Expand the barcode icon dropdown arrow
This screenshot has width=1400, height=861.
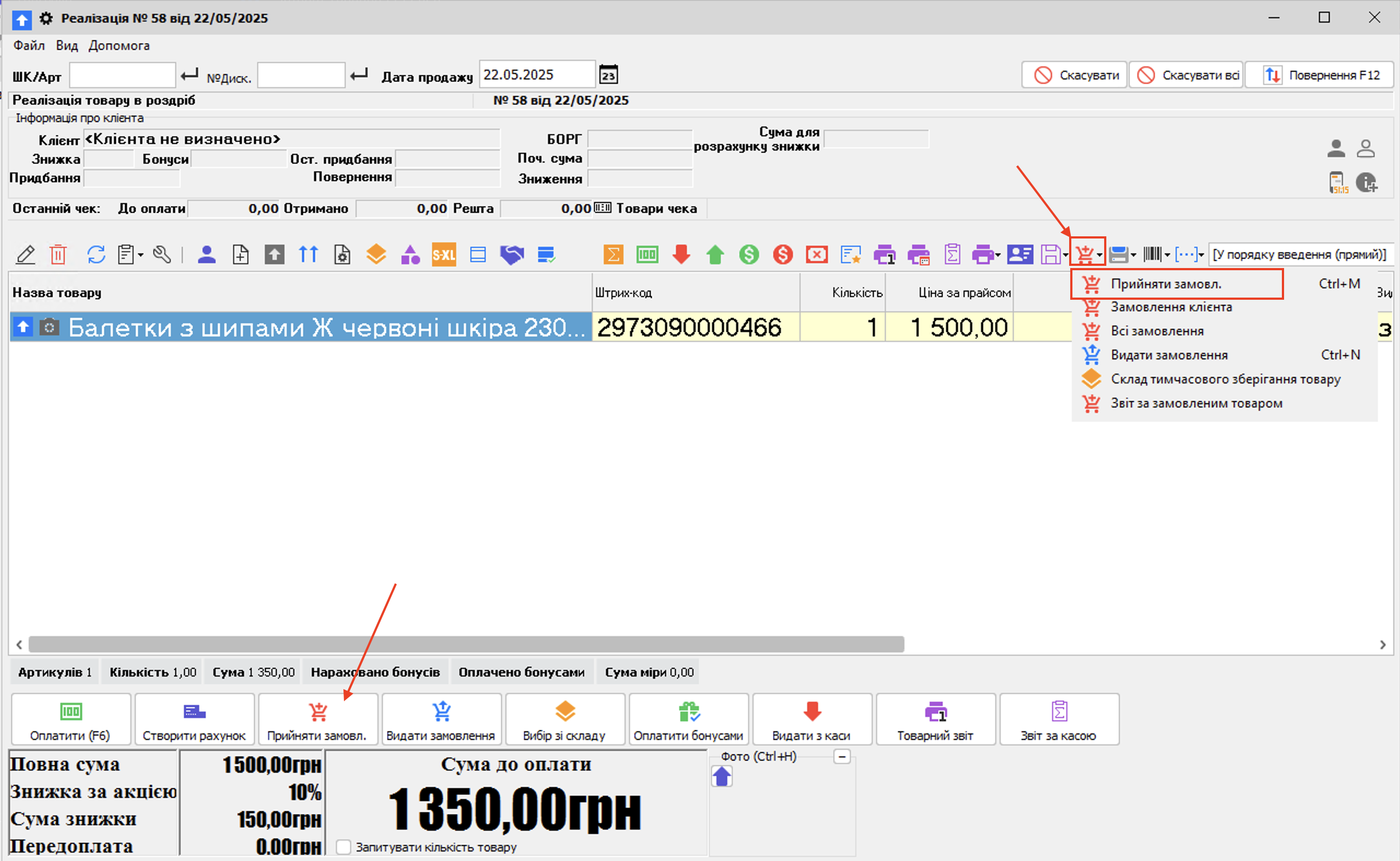1167,255
